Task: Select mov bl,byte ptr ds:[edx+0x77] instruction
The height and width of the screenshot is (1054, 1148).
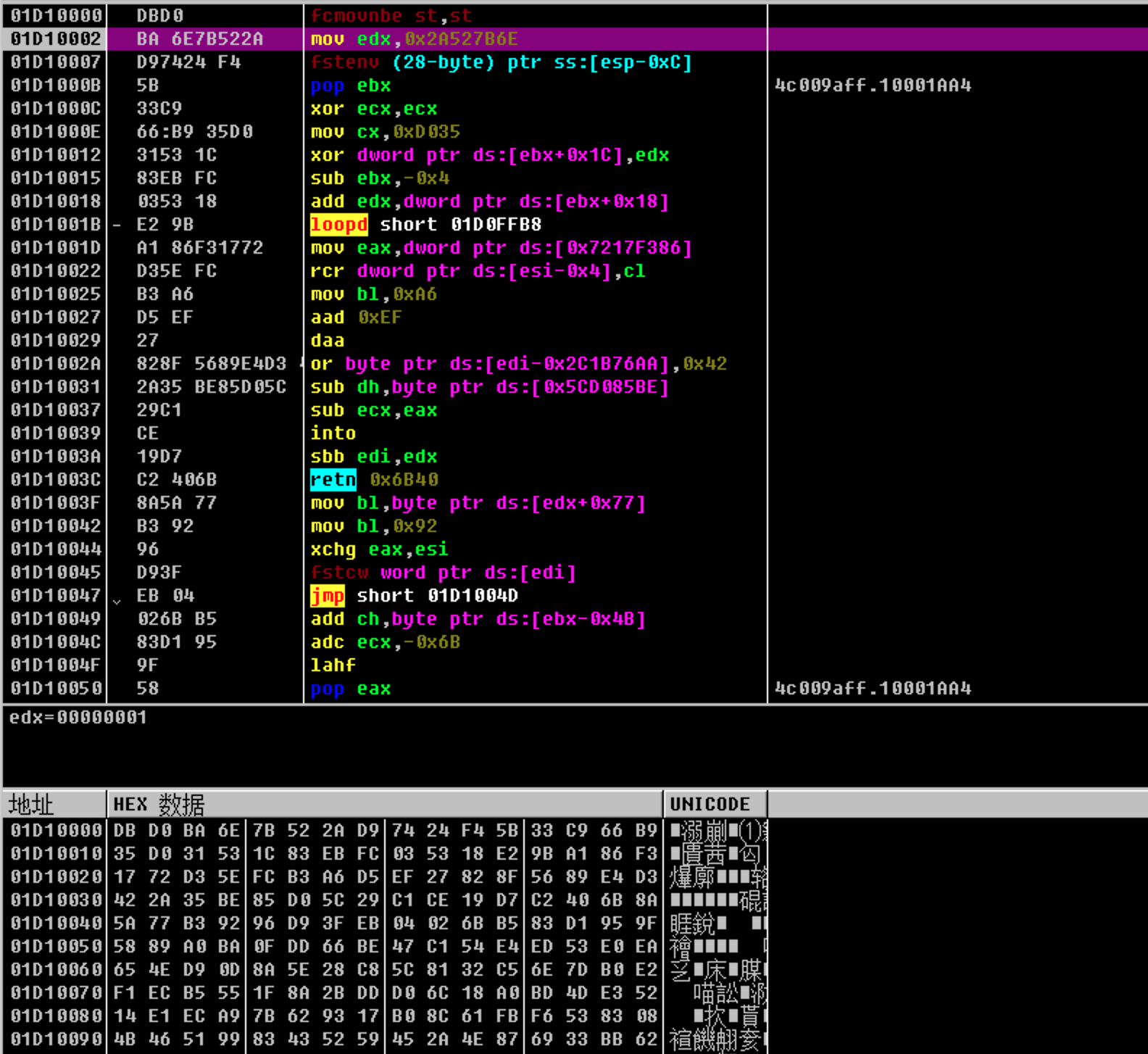Action: [x=478, y=503]
